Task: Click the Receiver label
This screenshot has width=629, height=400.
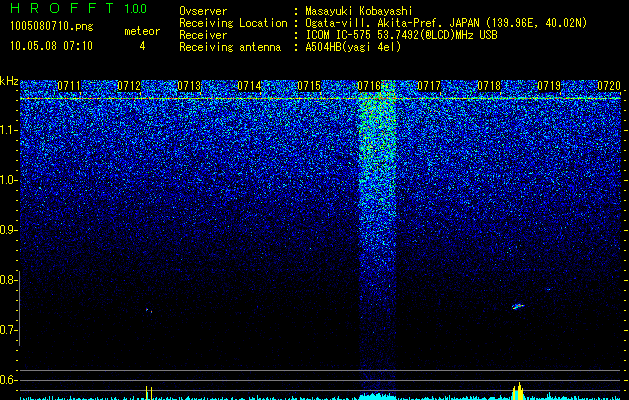Action: [203, 35]
